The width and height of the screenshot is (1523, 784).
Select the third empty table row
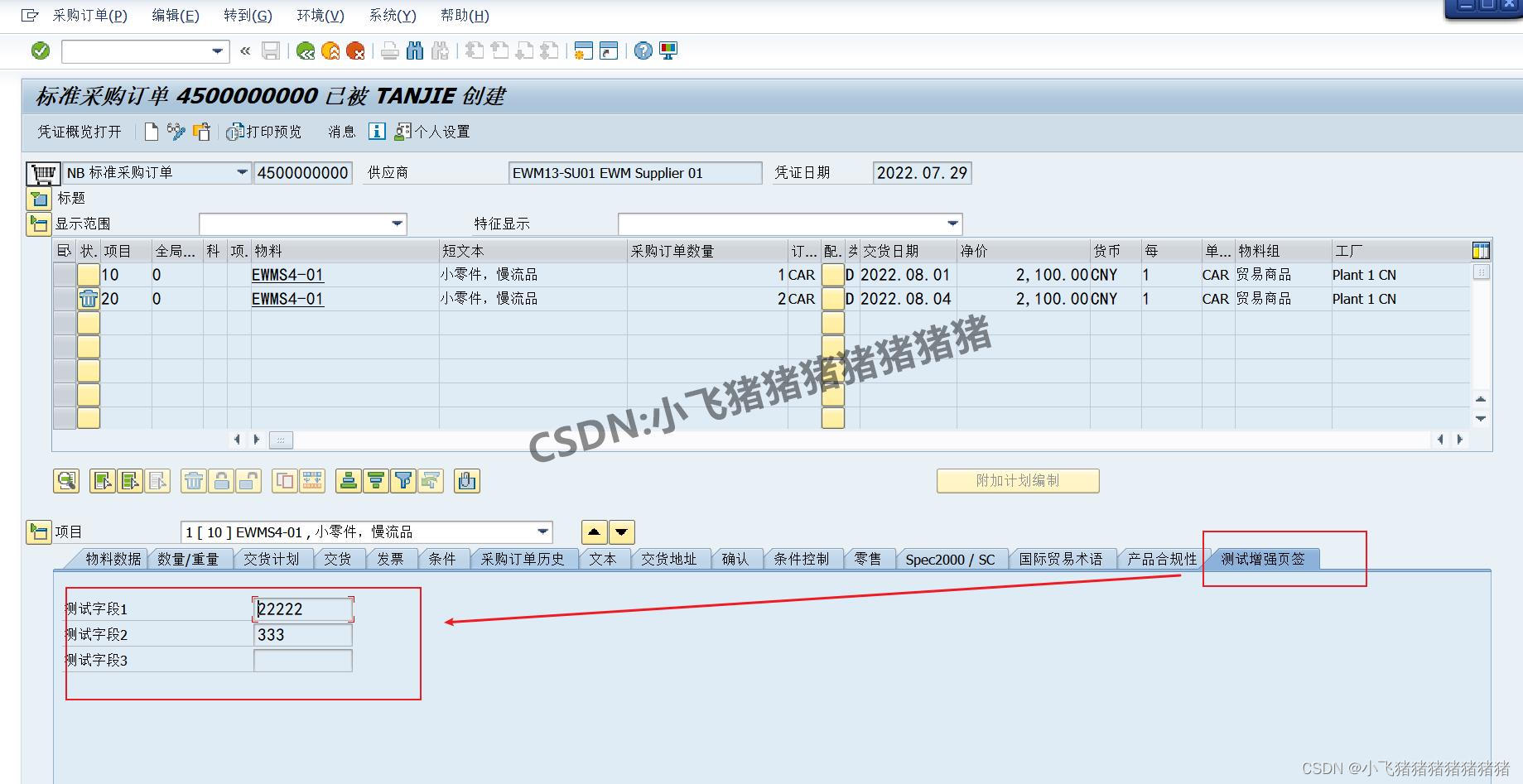(x=65, y=371)
